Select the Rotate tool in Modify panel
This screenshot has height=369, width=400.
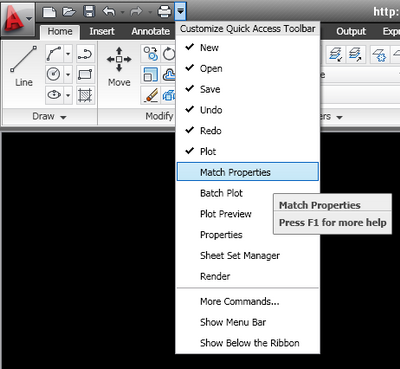[169, 54]
